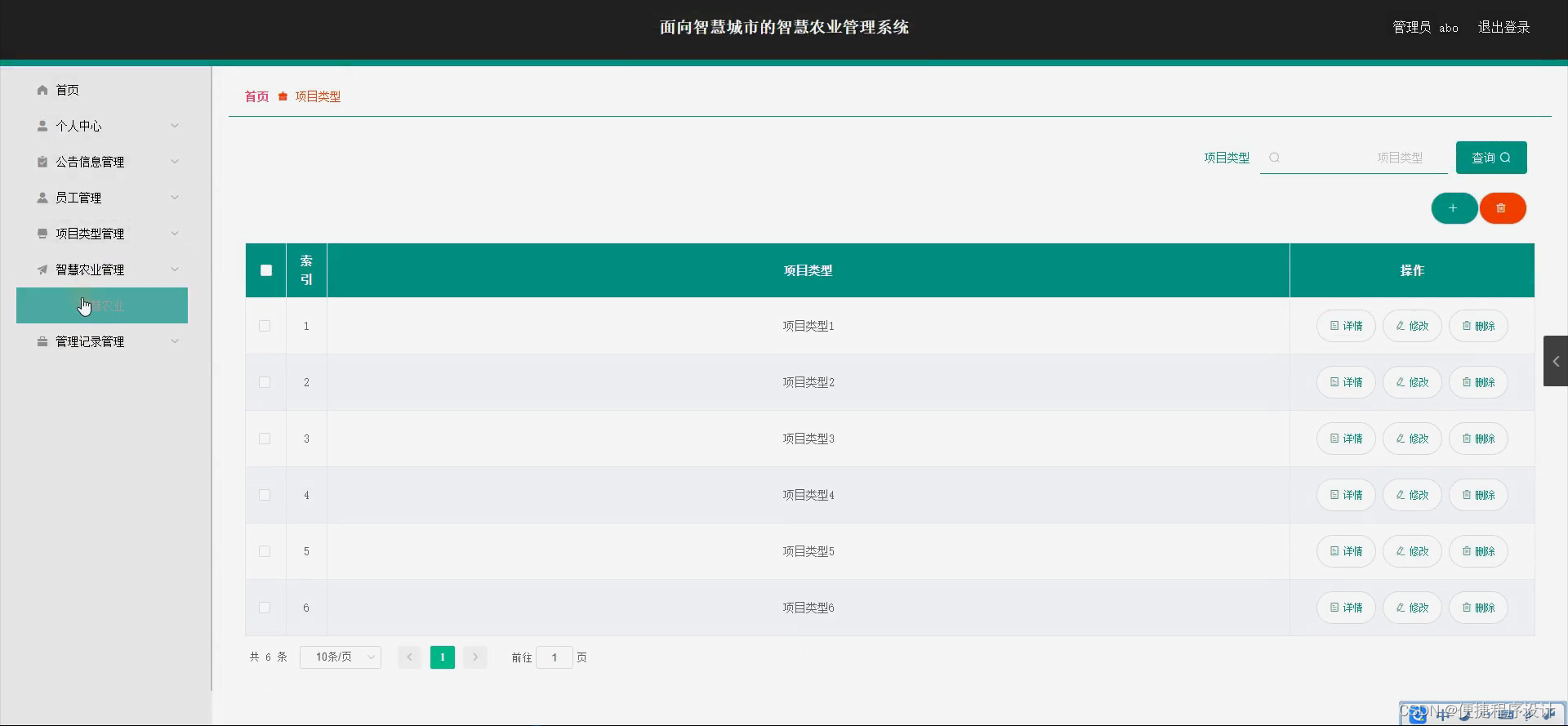Click 详情 for row 项目类型1
1568x726 pixels.
pos(1346,326)
